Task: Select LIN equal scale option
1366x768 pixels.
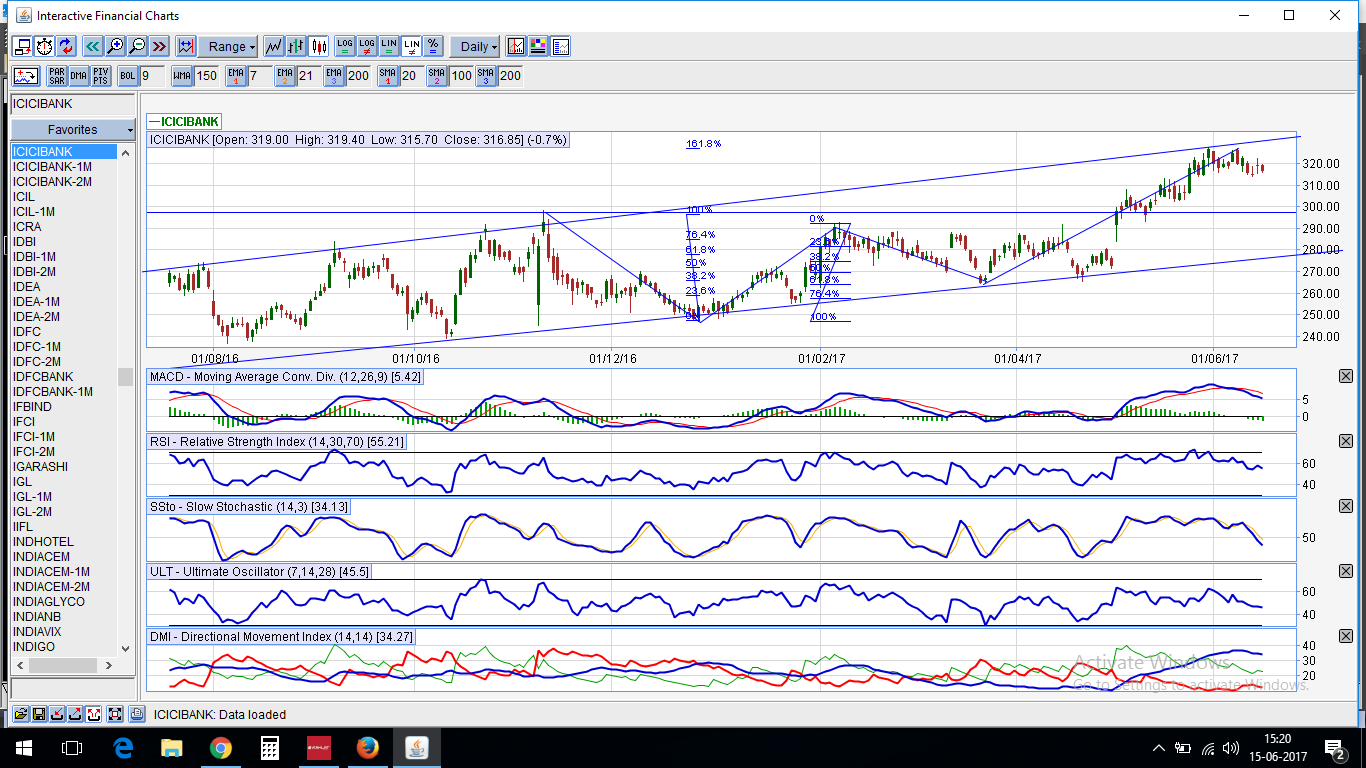Action: point(389,46)
